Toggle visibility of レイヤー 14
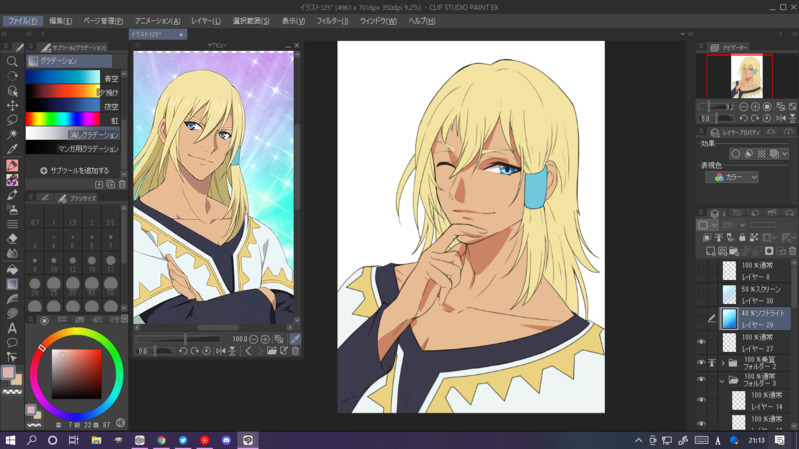The height and width of the screenshot is (449, 799). [701, 401]
